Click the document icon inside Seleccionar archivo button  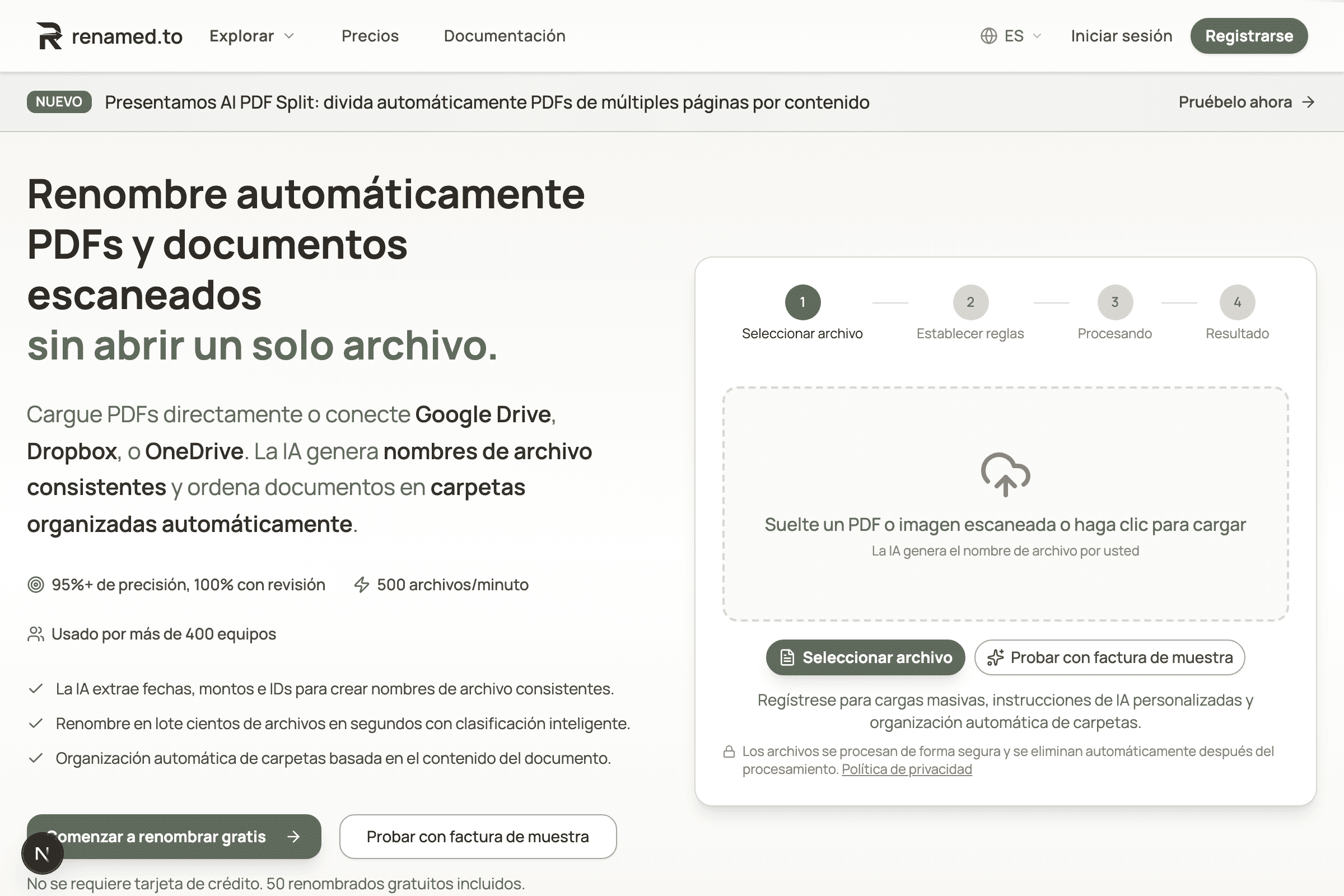tap(787, 657)
